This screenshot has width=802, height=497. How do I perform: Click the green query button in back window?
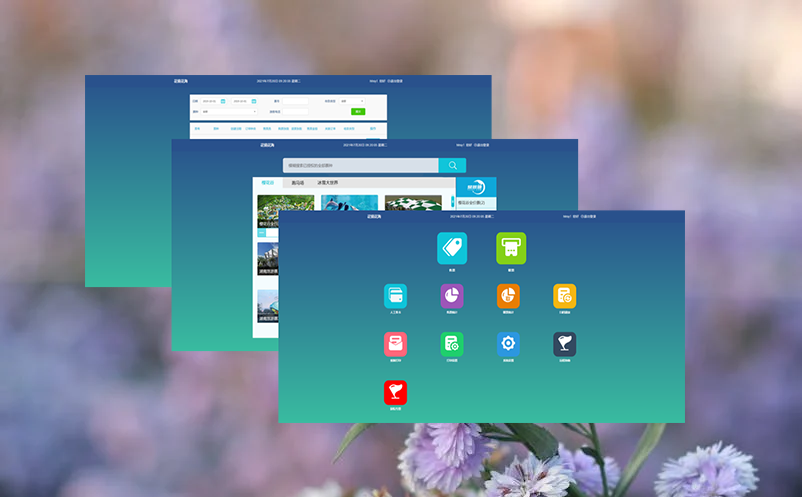pos(358,111)
